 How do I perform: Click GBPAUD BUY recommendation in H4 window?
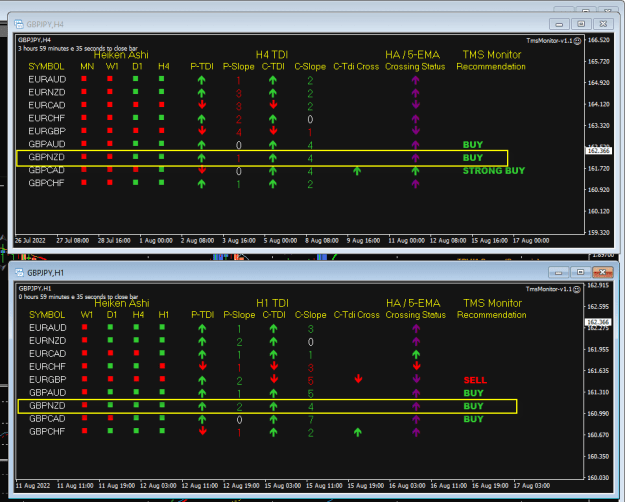(473, 144)
